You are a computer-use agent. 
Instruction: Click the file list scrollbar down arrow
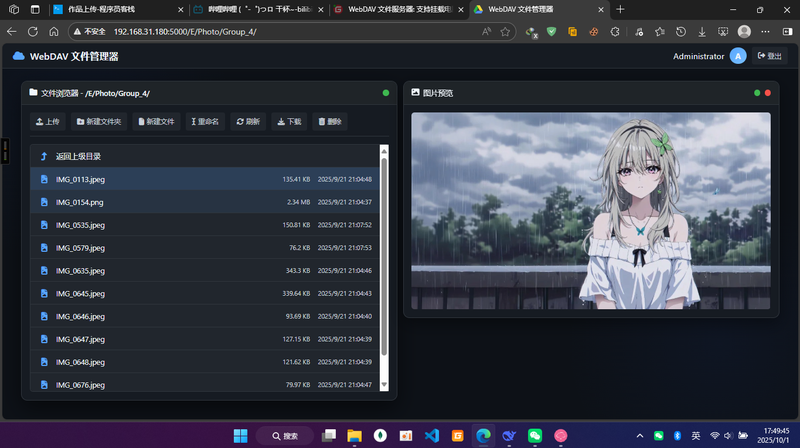coord(384,385)
